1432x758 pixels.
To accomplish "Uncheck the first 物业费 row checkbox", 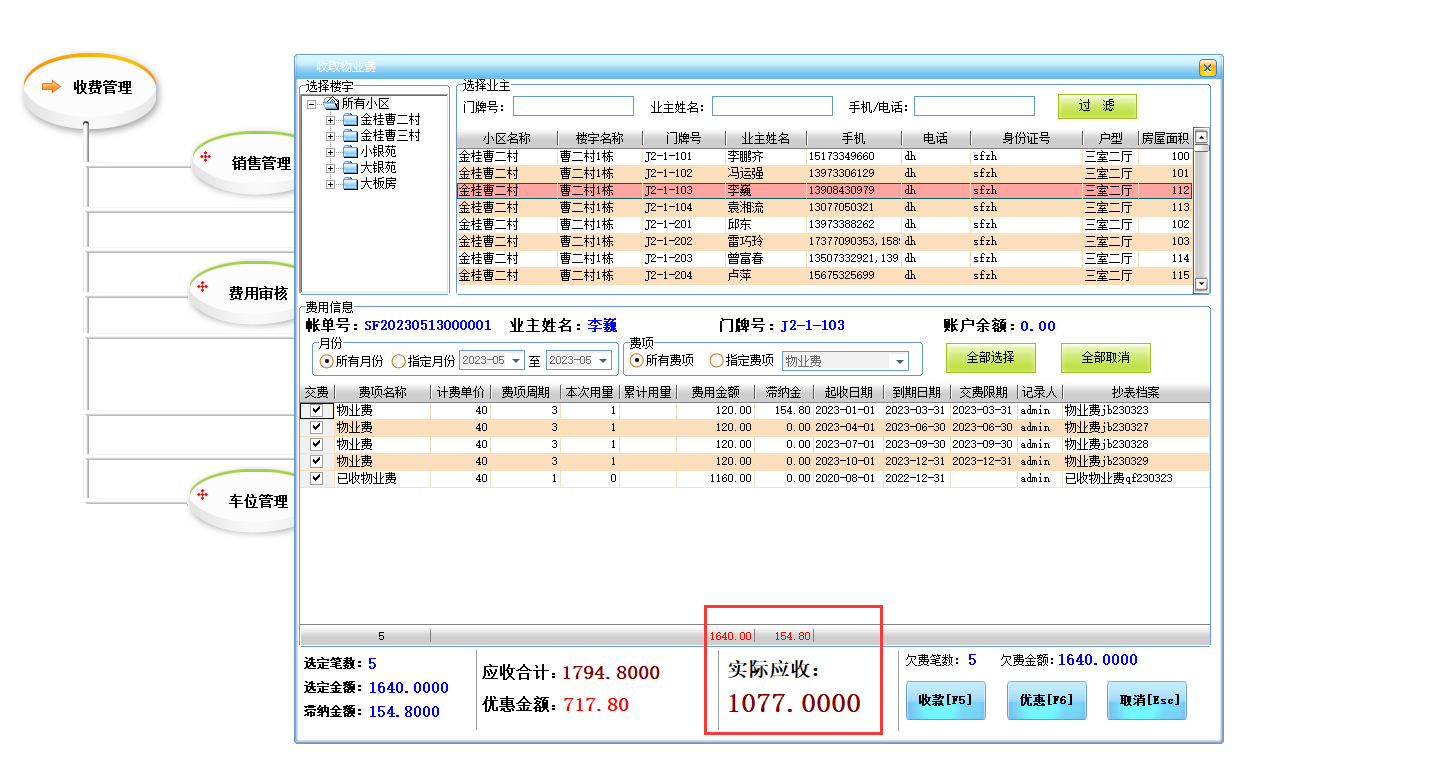I will (316, 410).
